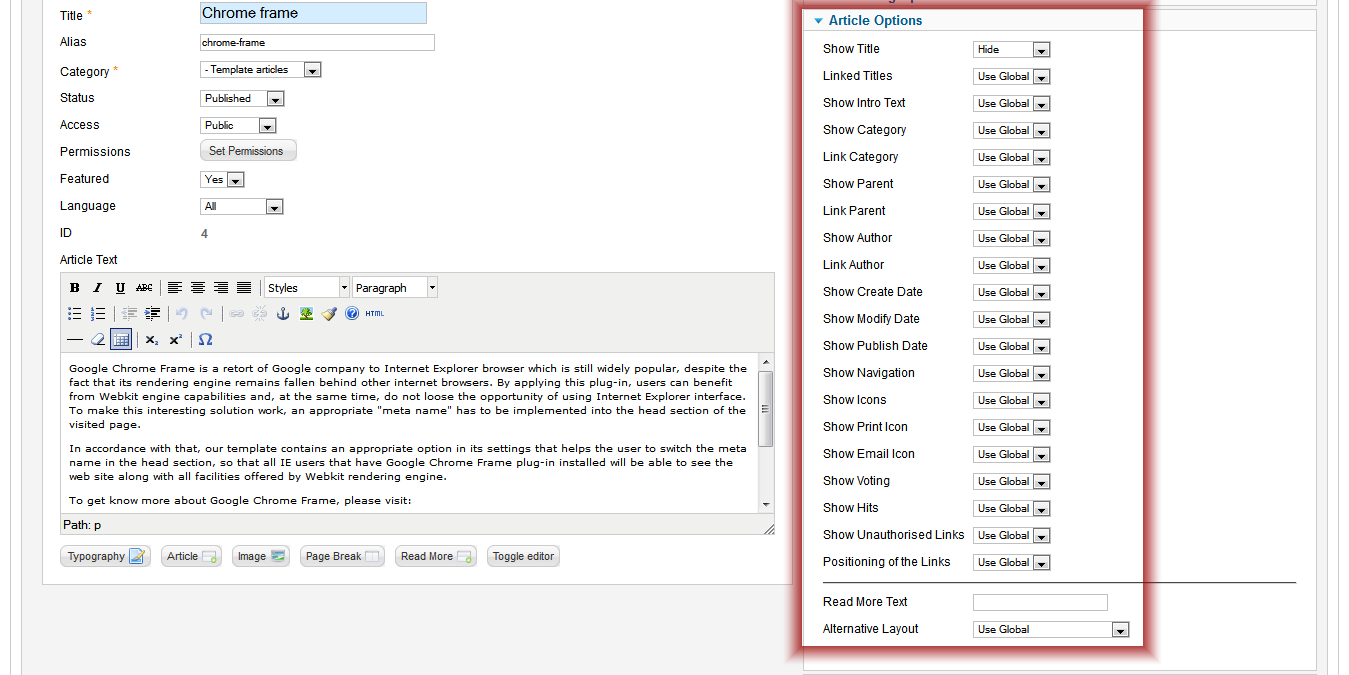Click the Toggle editor button

[523, 556]
